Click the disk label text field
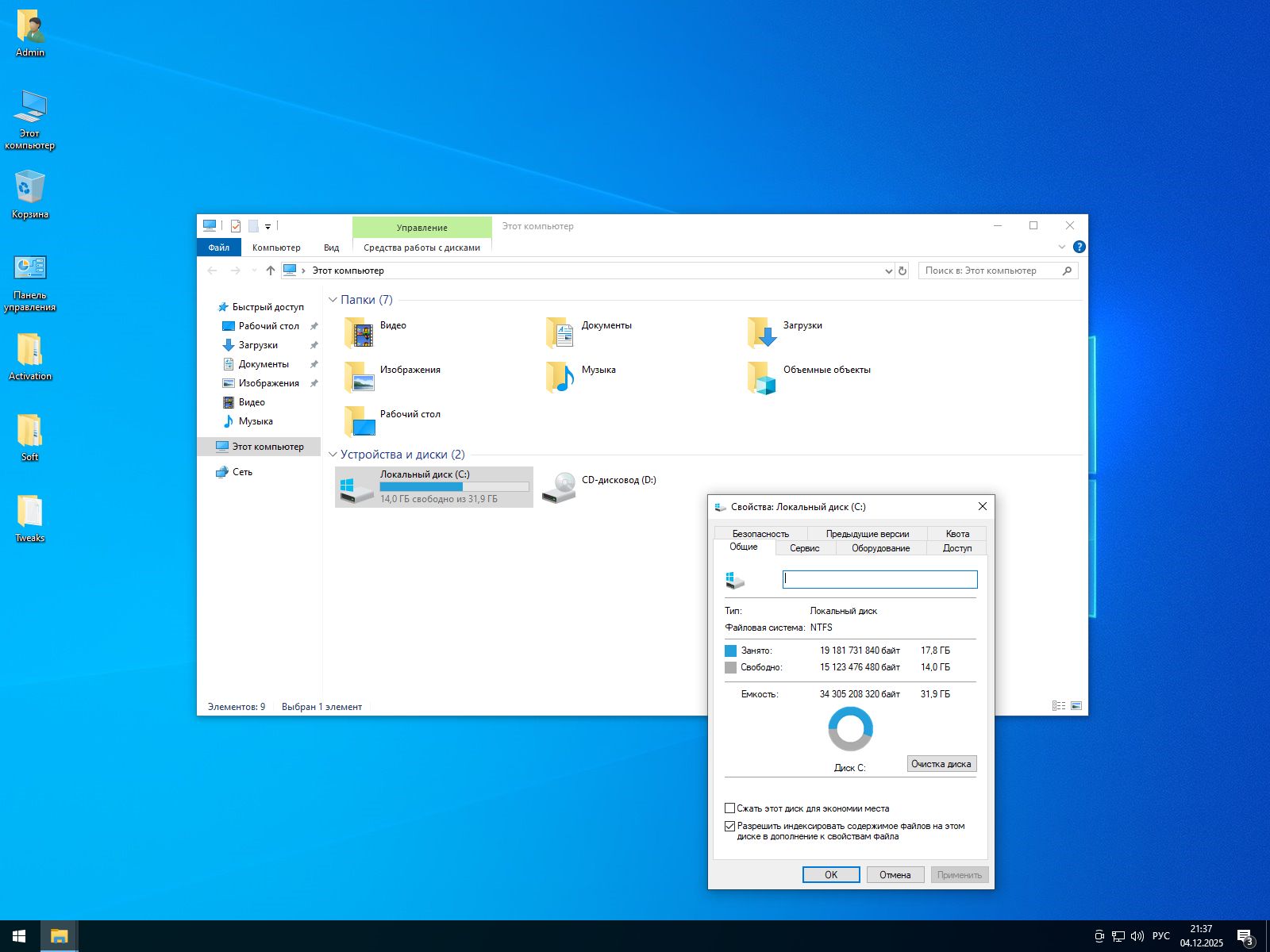Image resolution: width=1270 pixels, height=952 pixels. tap(879, 579)
